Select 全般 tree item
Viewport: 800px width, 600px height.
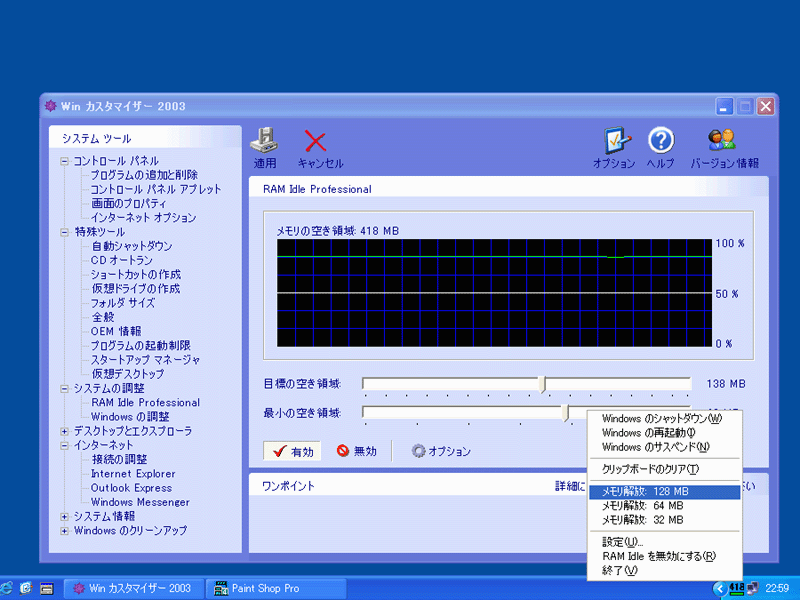click(x=103, y=317)
